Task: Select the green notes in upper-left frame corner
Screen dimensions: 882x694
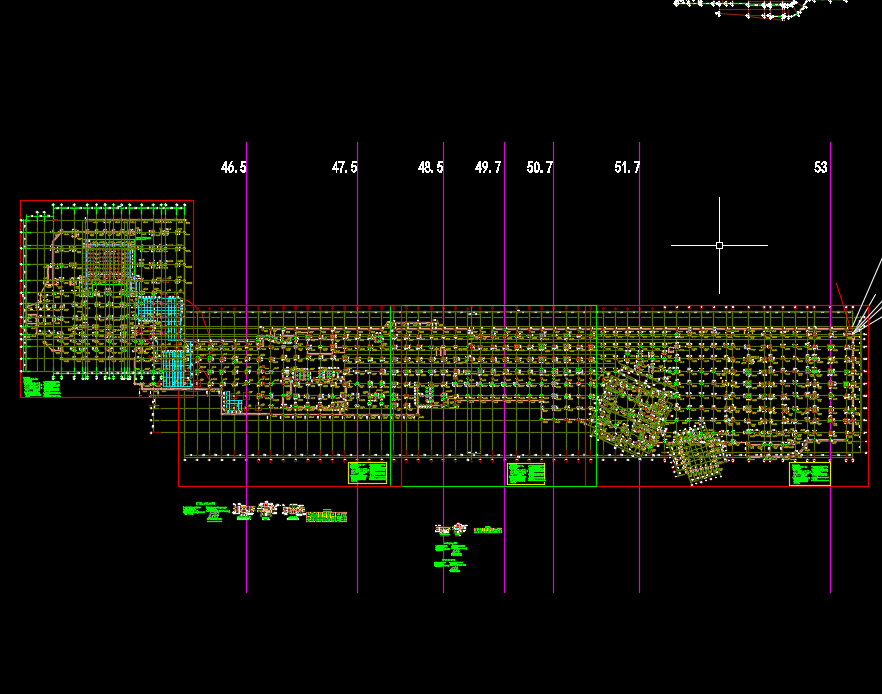Action: pyautogui.click(x=40, y=386)
